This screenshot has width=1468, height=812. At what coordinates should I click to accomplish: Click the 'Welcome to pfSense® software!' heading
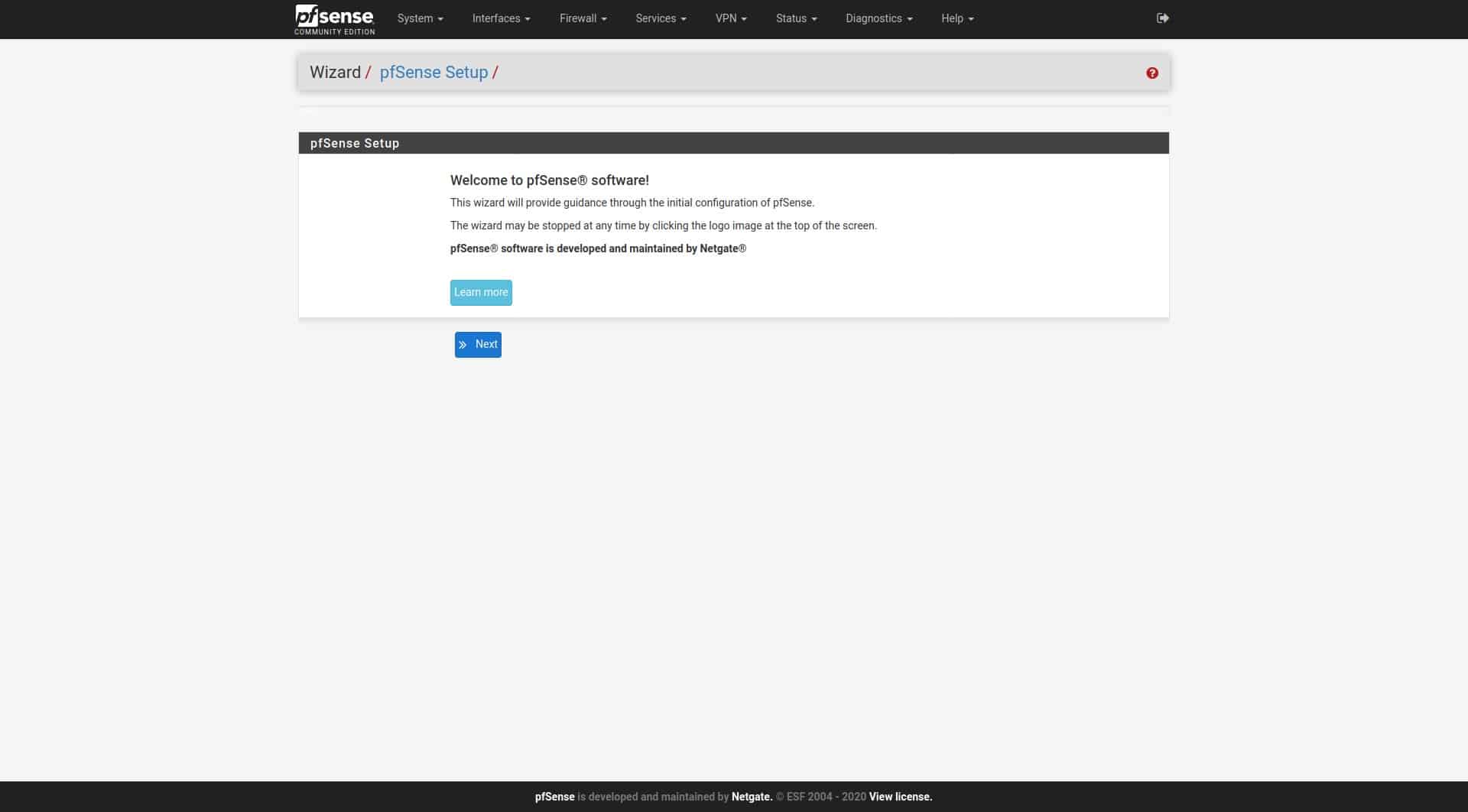pos(549,180)
